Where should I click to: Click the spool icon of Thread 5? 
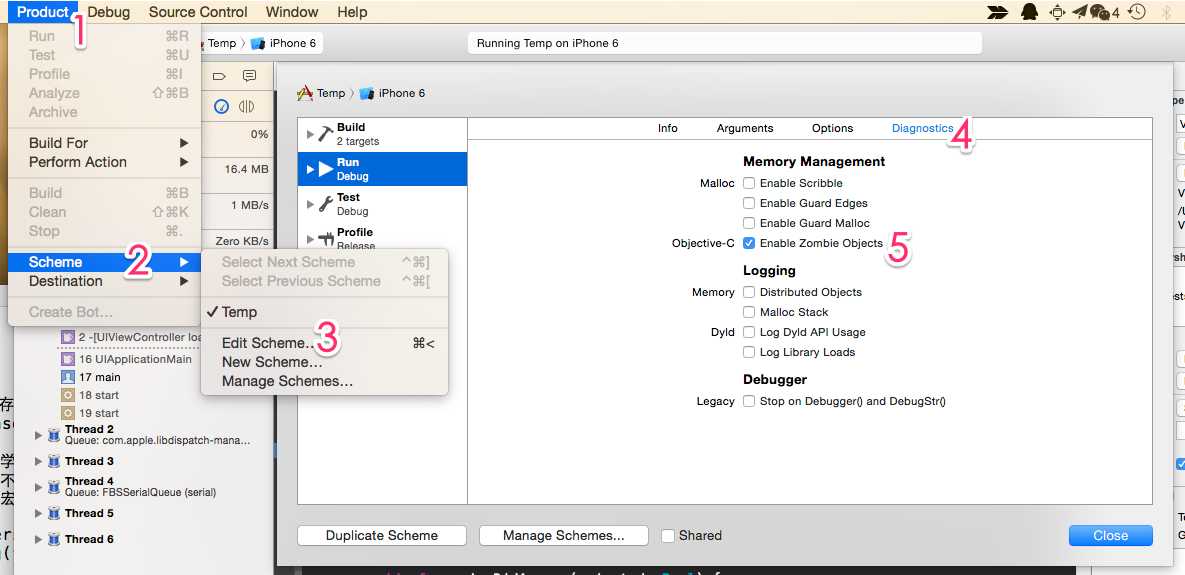[54, 513]
